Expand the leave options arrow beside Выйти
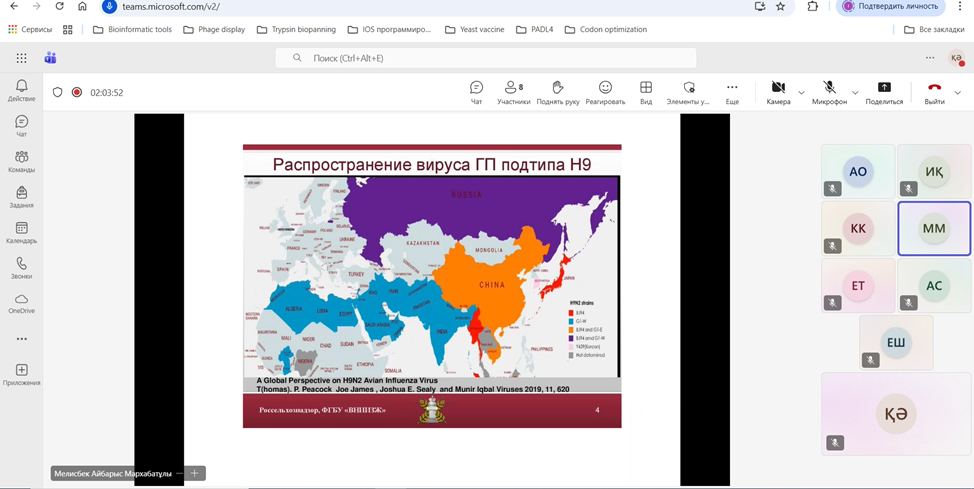Image resolution: width=974 pixels, height=489 pixels. [x=958, y=93]
